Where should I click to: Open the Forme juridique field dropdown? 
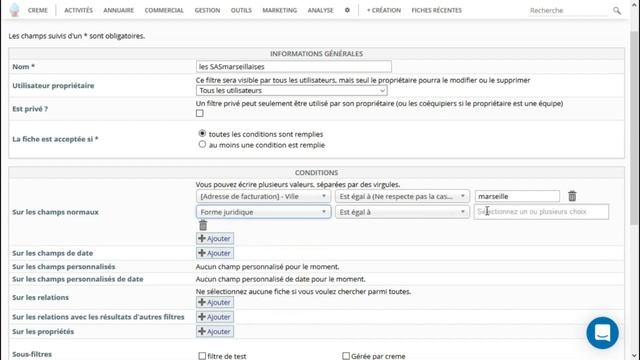263,212
